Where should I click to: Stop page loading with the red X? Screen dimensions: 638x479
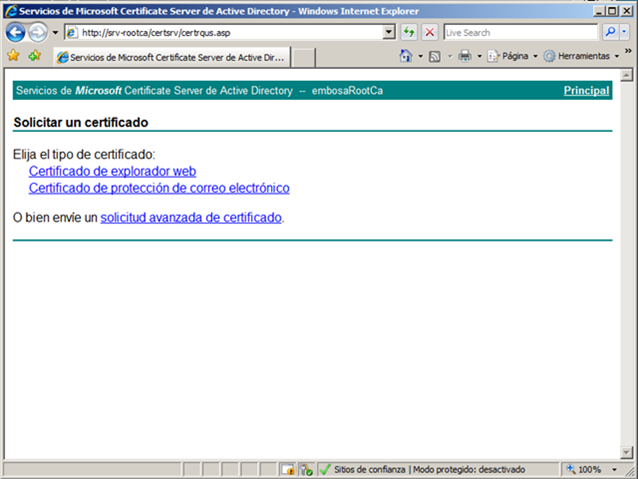tap(430, 32)
